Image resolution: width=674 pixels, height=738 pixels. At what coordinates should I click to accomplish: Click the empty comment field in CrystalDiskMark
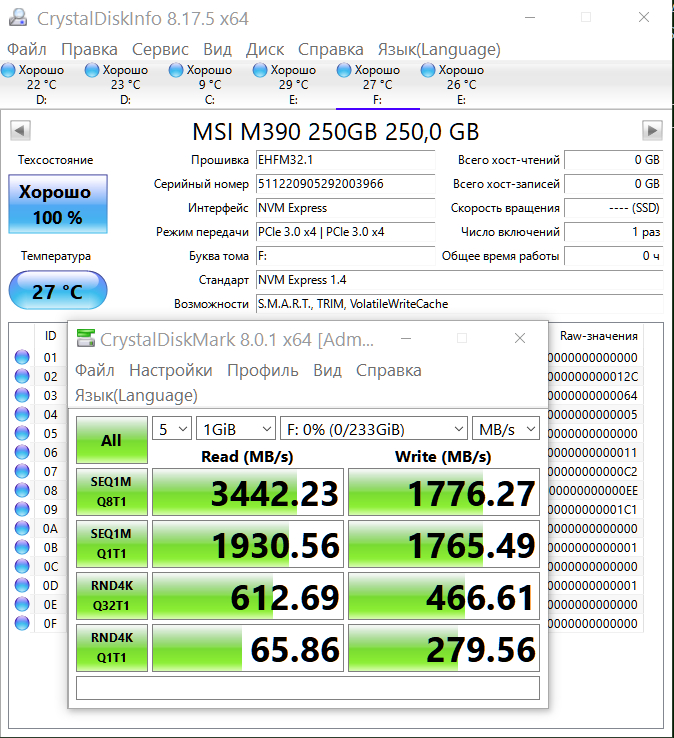point(308,688)
